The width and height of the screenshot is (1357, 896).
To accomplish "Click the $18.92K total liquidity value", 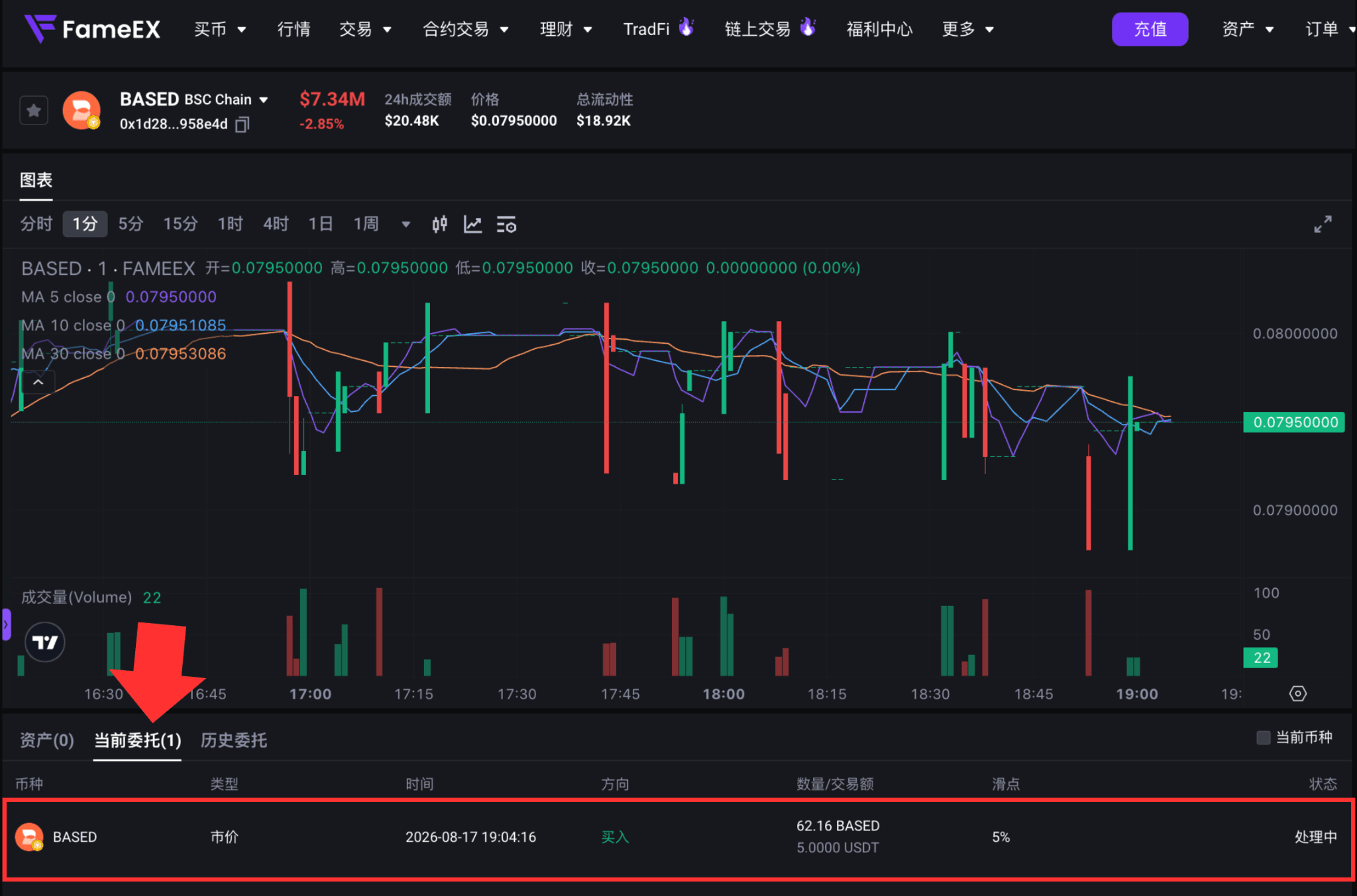I will click(603, 121).
